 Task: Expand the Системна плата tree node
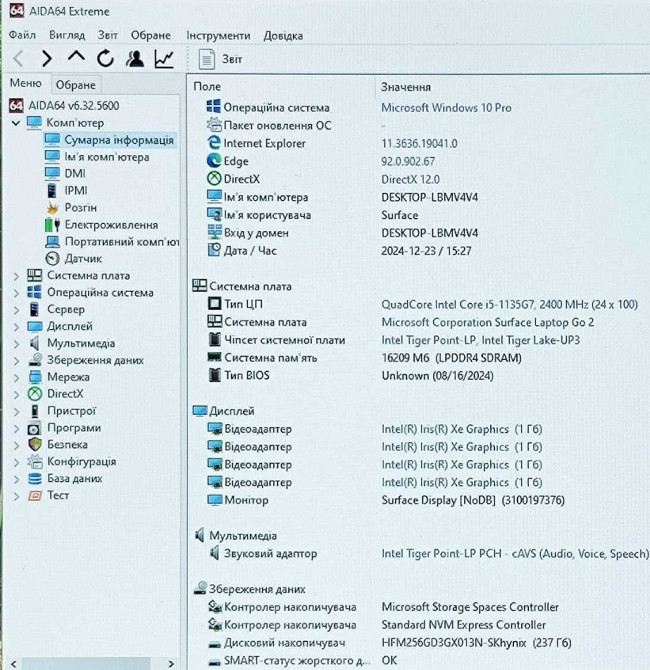16,276
